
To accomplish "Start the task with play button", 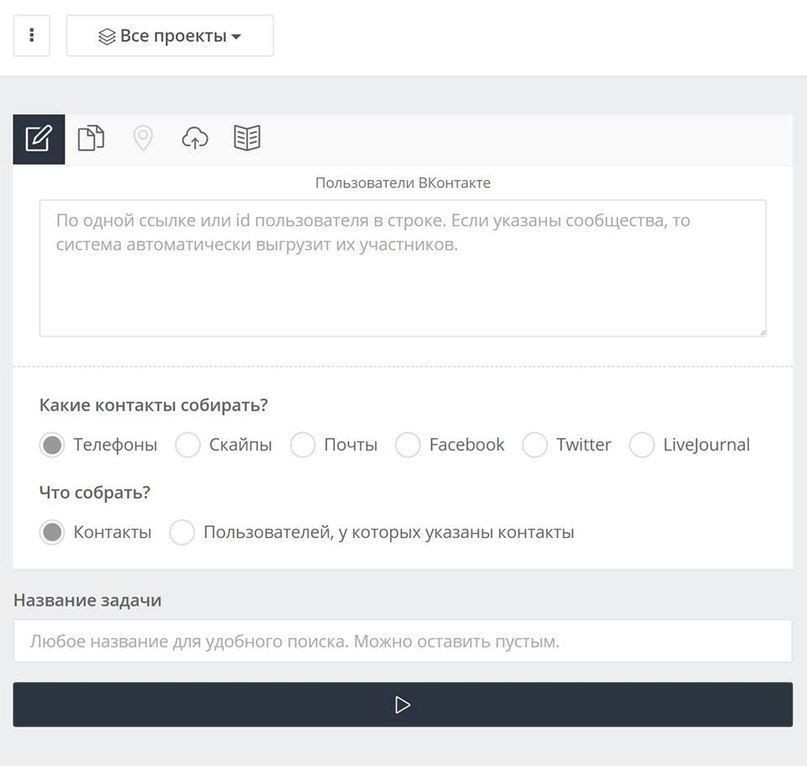I will click(x=403, y=705).
